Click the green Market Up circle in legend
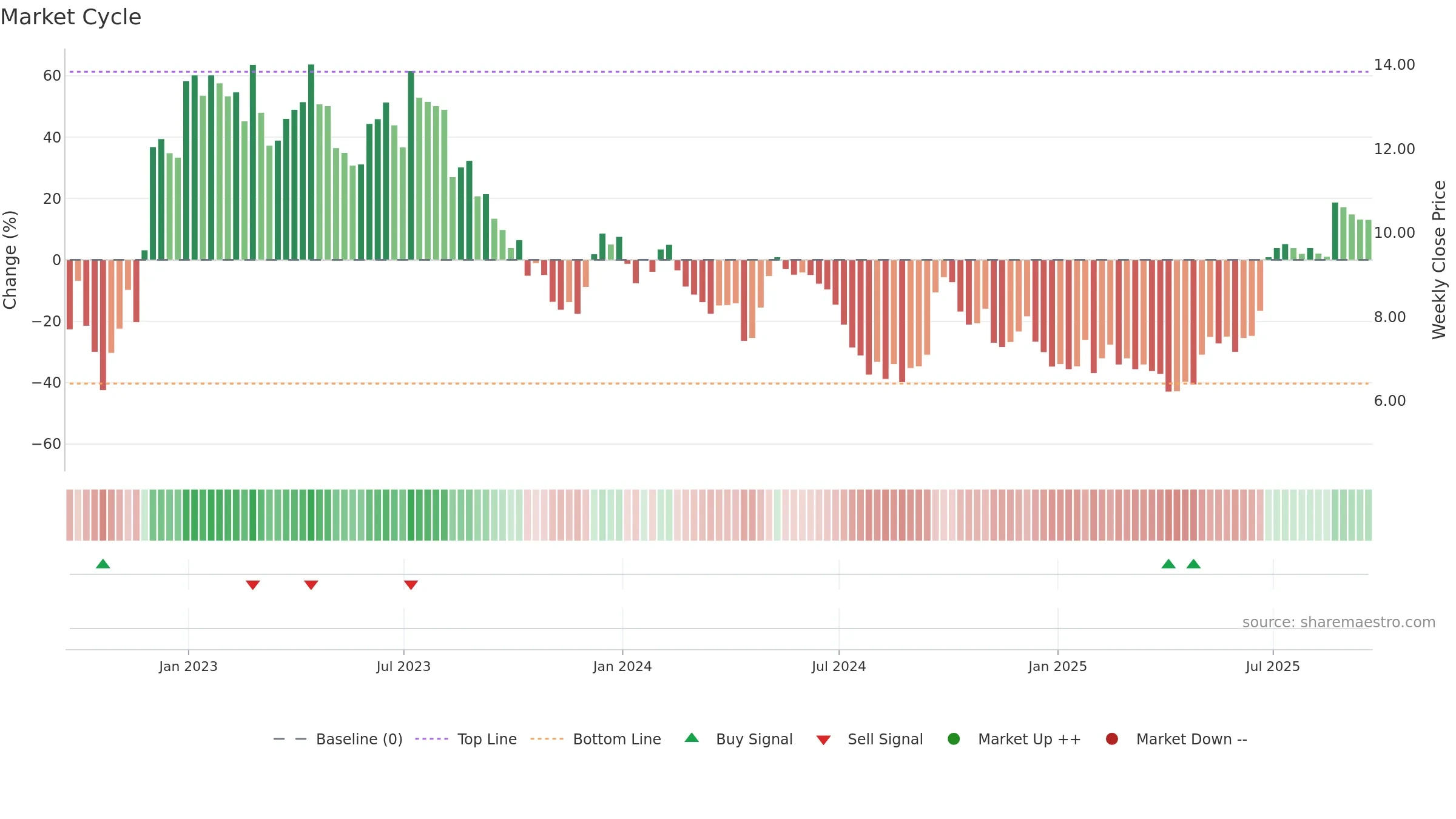Screen dimensions: 1456x819 click(x=954, y=739)
